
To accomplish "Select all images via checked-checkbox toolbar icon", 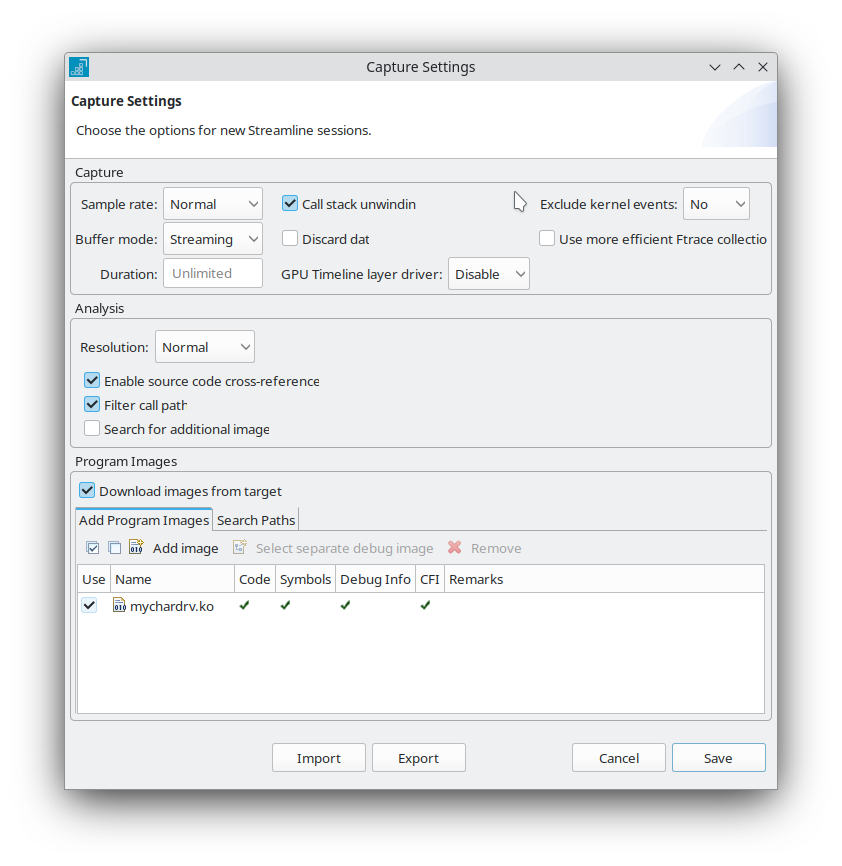I will click(x=92, y=548).
